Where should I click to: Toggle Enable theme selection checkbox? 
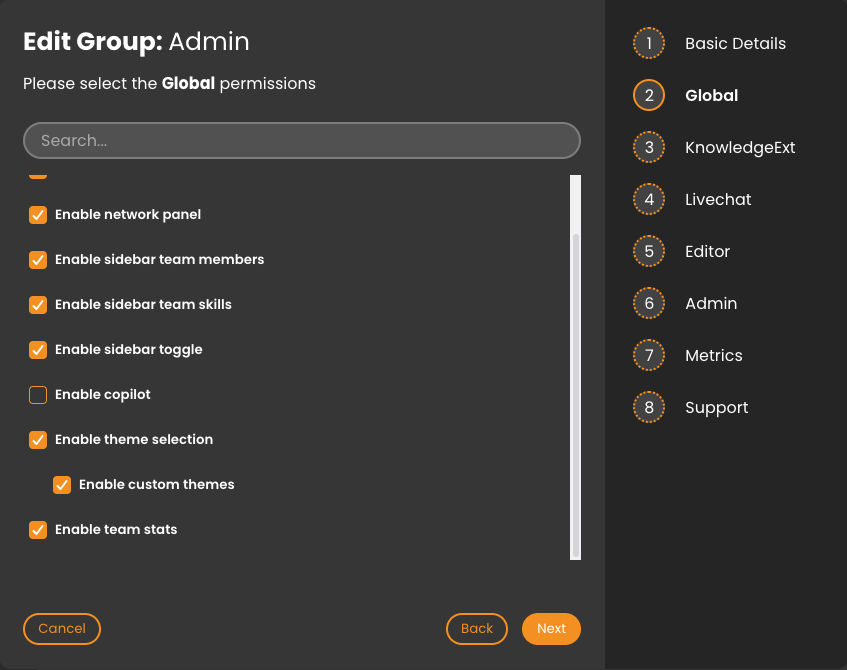[38, 440]
